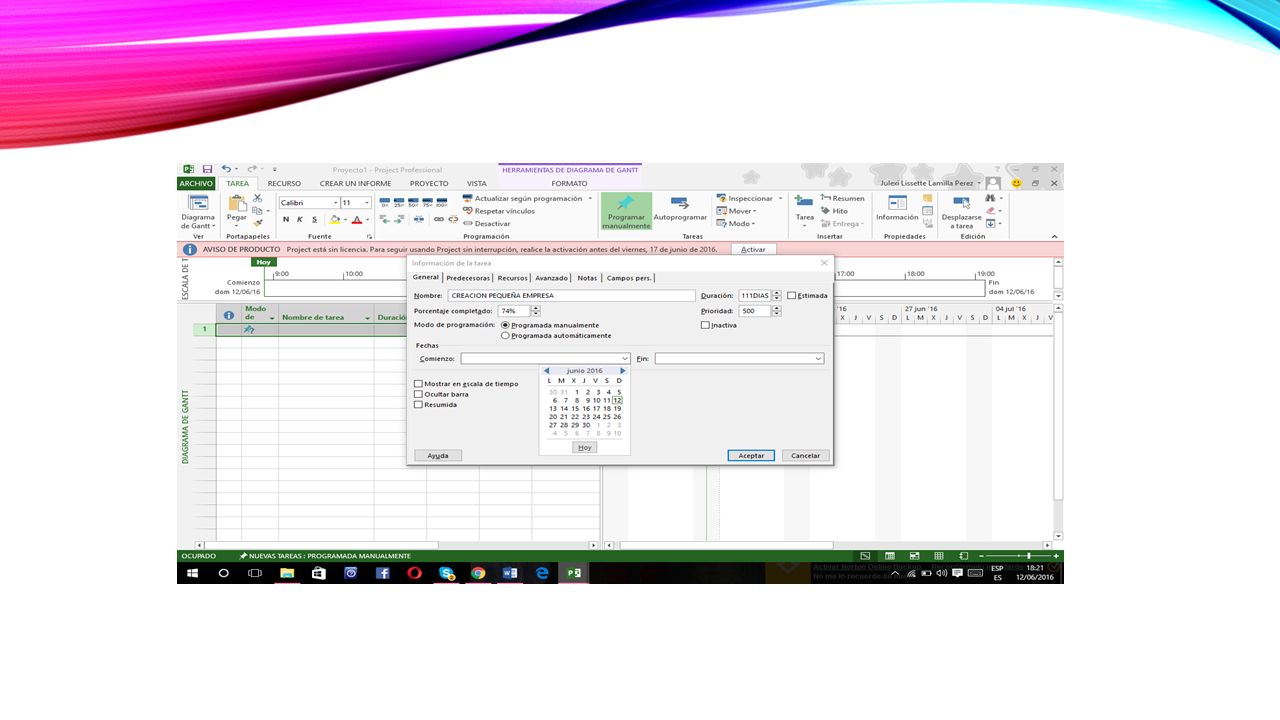The height and width of the screenshot is (720, 1280).
Task: Mark task 100% complete icon
Action: point(441,203)
